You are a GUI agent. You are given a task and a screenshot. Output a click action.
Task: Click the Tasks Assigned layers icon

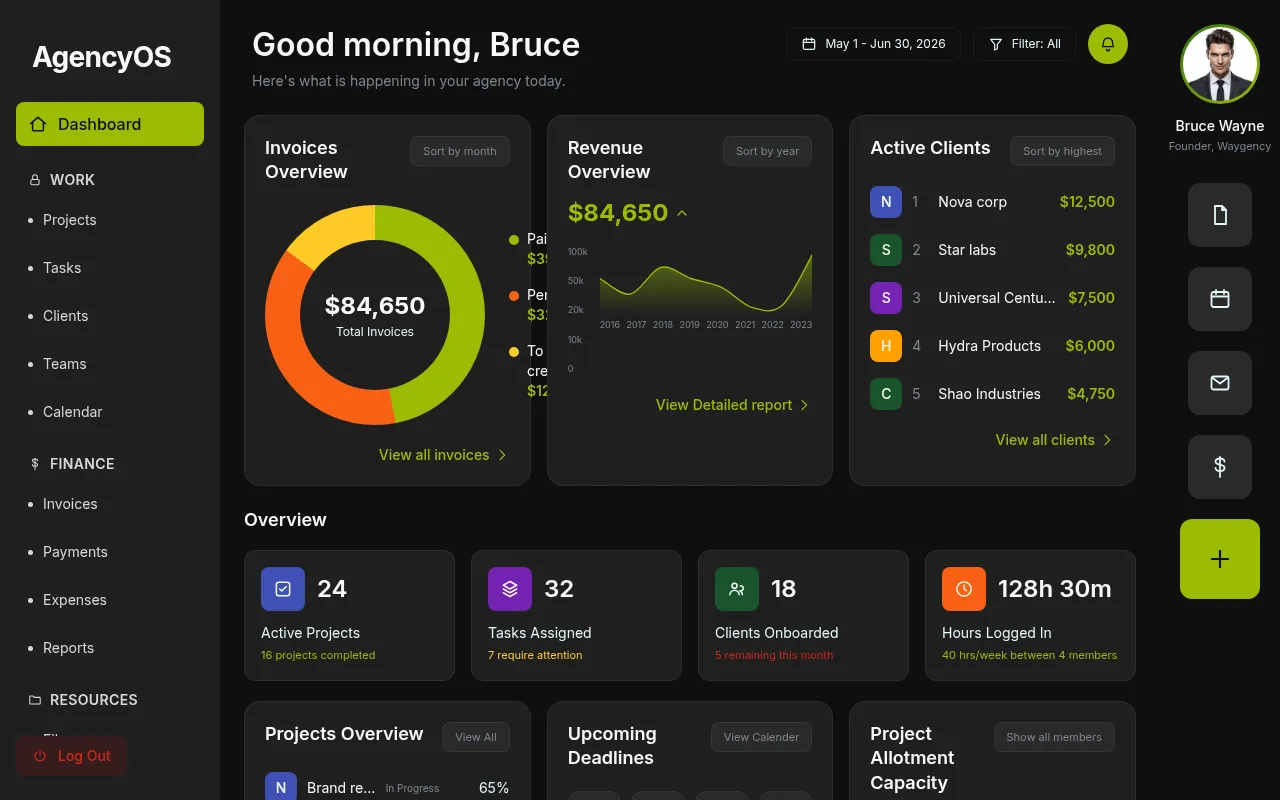[510, 589]
